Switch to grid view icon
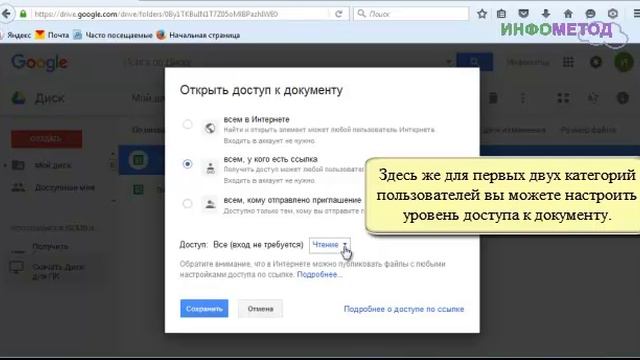This screenshot has width=640, height=360. [x=563, y=98]
